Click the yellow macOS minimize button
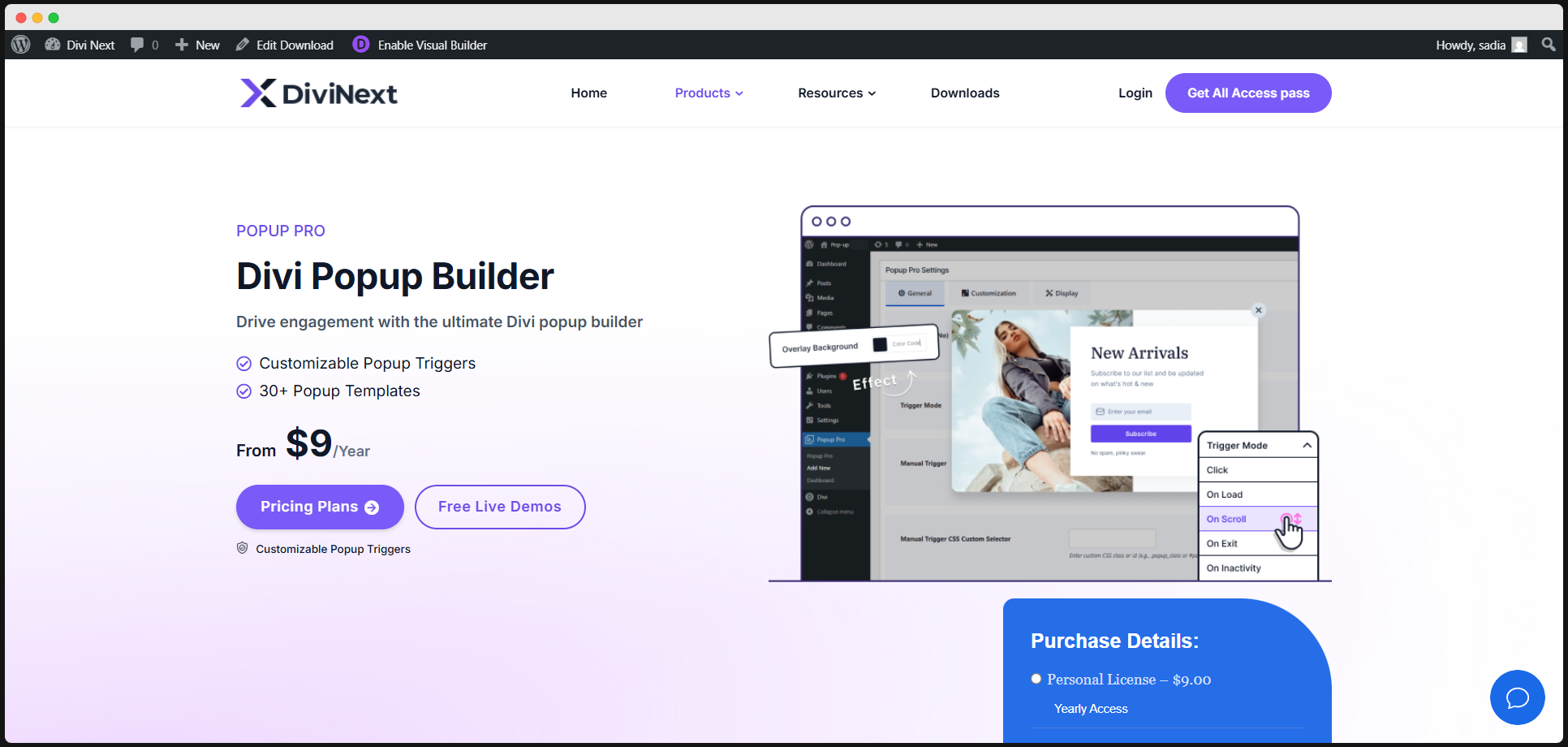The image size is (1568, 747). tap(37, 17)
